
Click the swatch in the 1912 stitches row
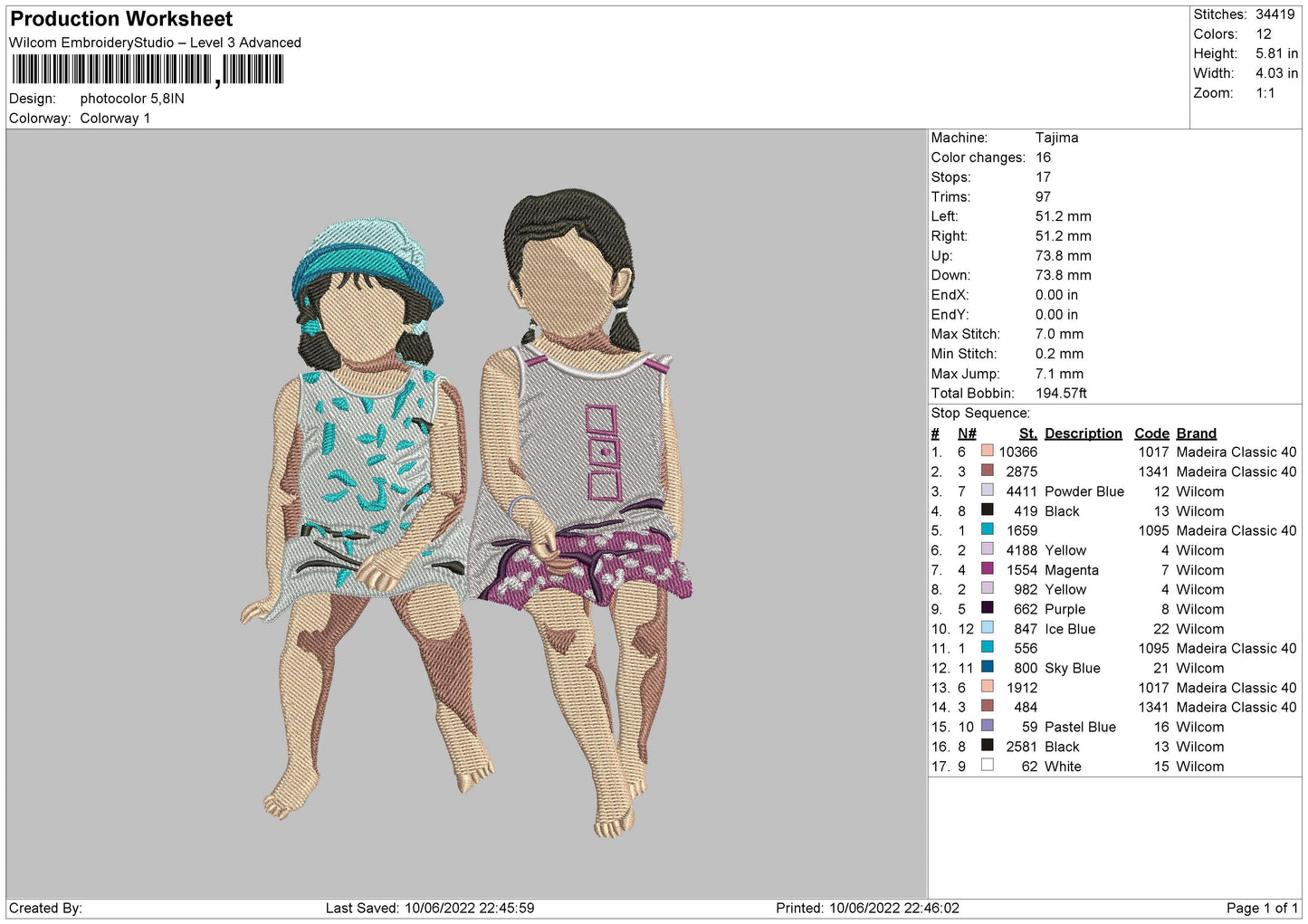(x=988, y=687)
